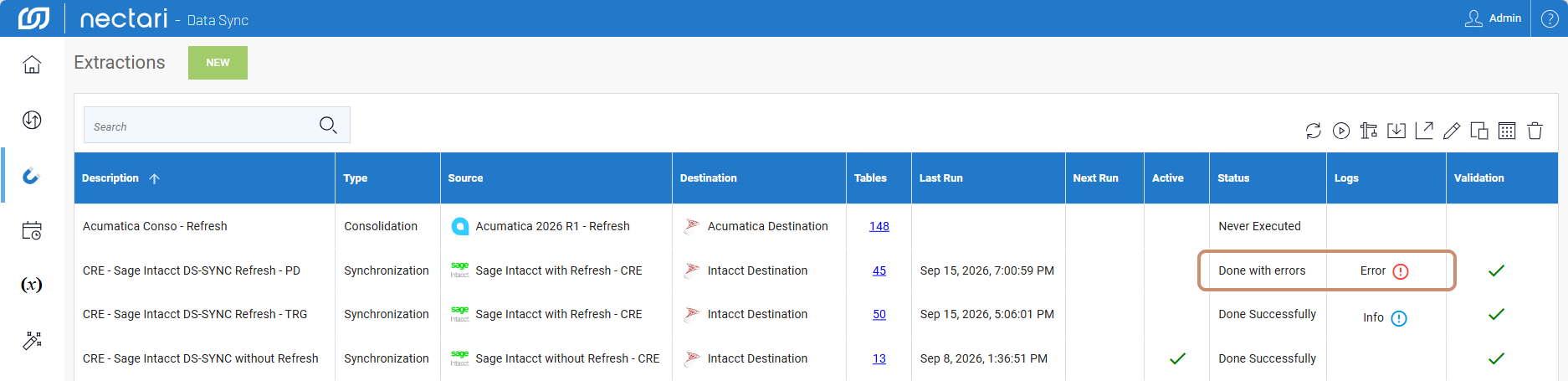Delete the extraction with trash icon
This screenshot has width=1568, height=381.
coord(1535,131)
